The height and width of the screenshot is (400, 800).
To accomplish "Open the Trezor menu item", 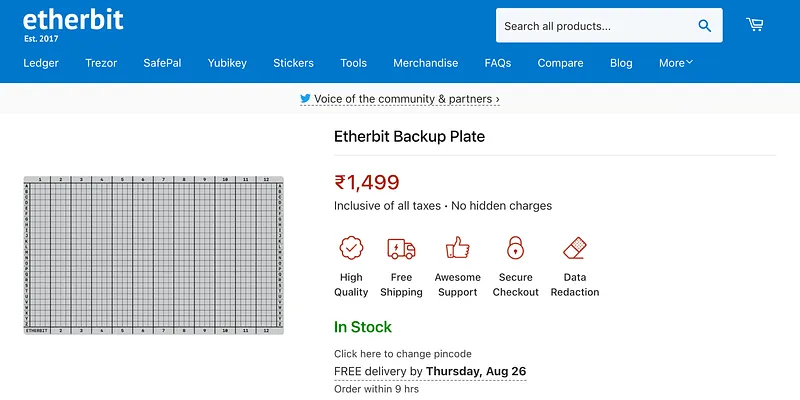I will tap(101, 63).
